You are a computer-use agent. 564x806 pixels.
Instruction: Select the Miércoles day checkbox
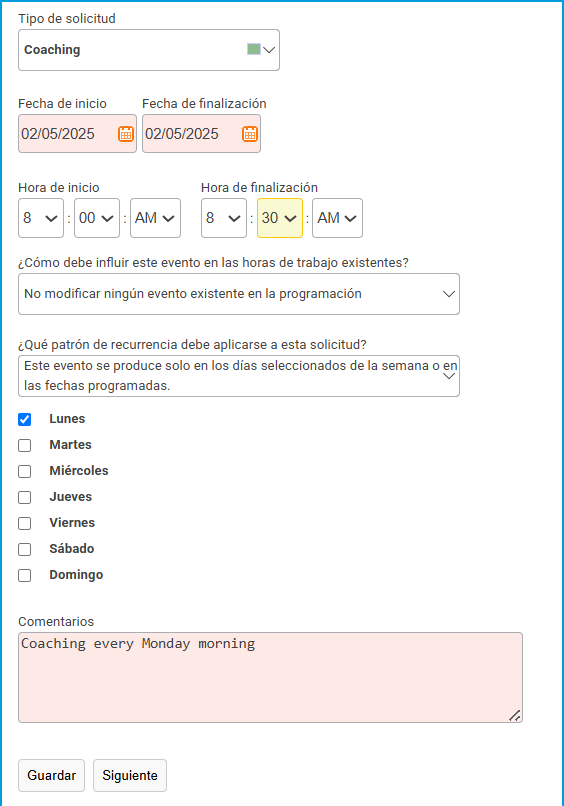[x=25, y=471]
